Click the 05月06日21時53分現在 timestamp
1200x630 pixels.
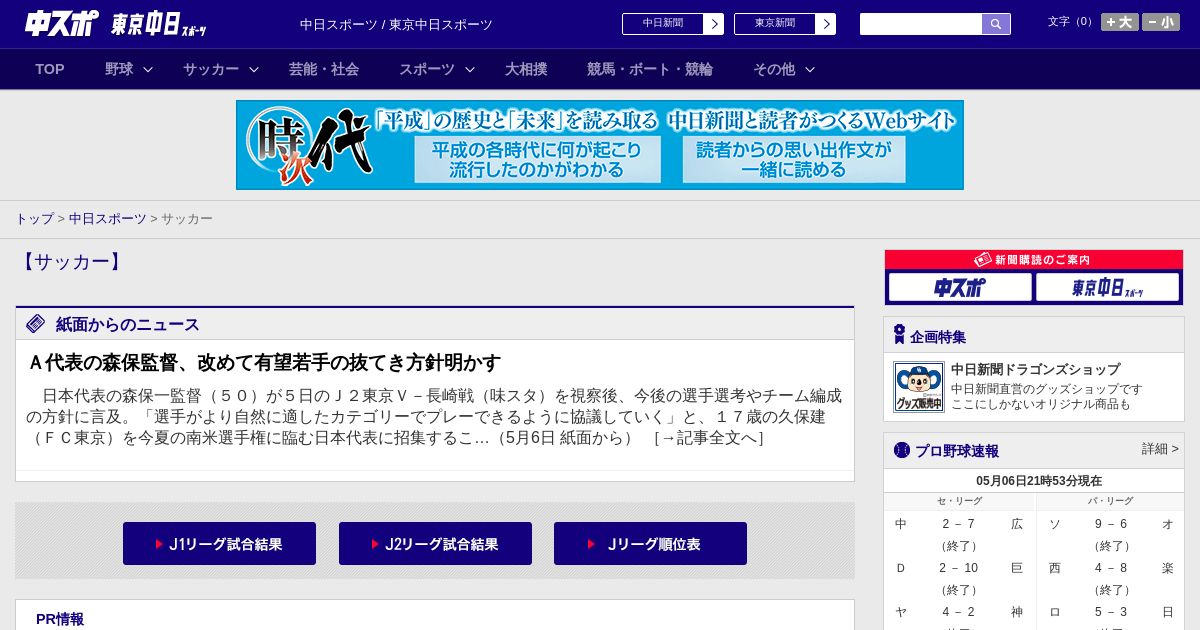point(1039,481)
